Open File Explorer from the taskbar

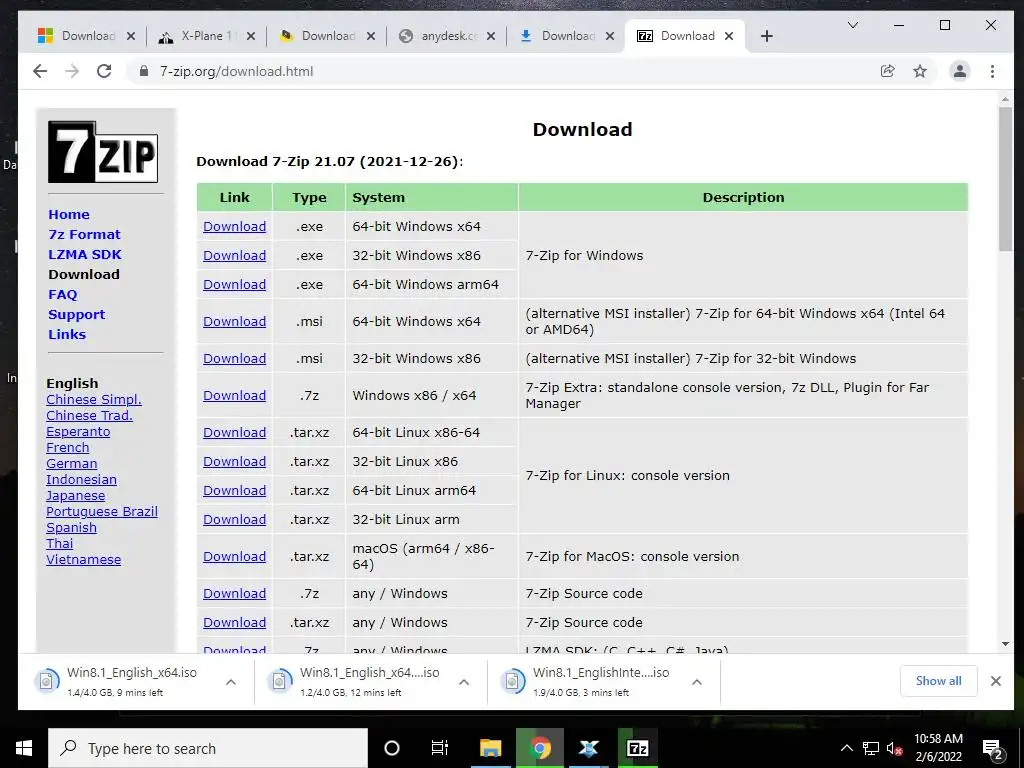pos(490,748)
